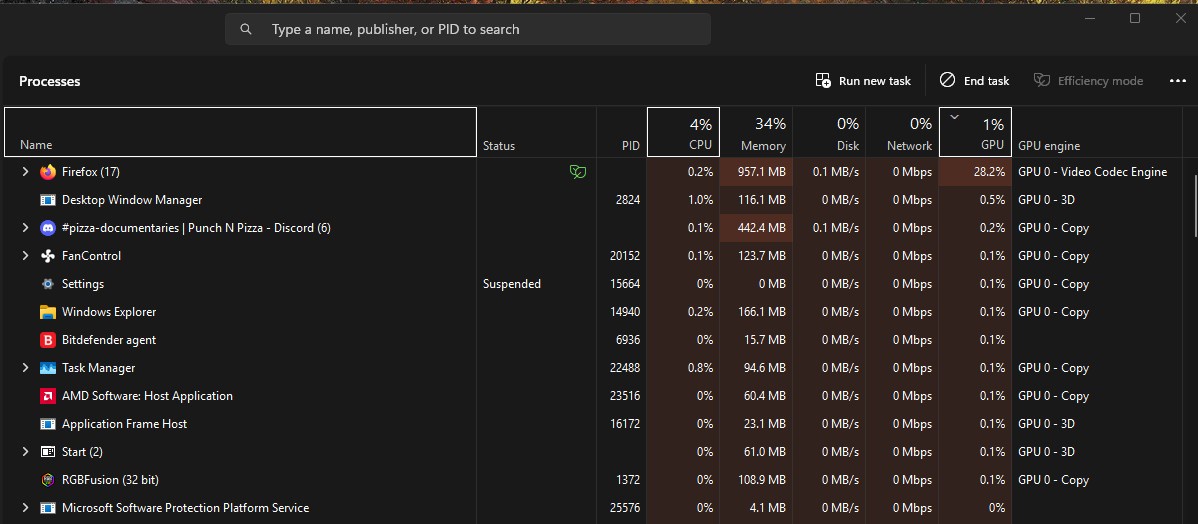Expand the Task Manager process group

coord(25,368)
